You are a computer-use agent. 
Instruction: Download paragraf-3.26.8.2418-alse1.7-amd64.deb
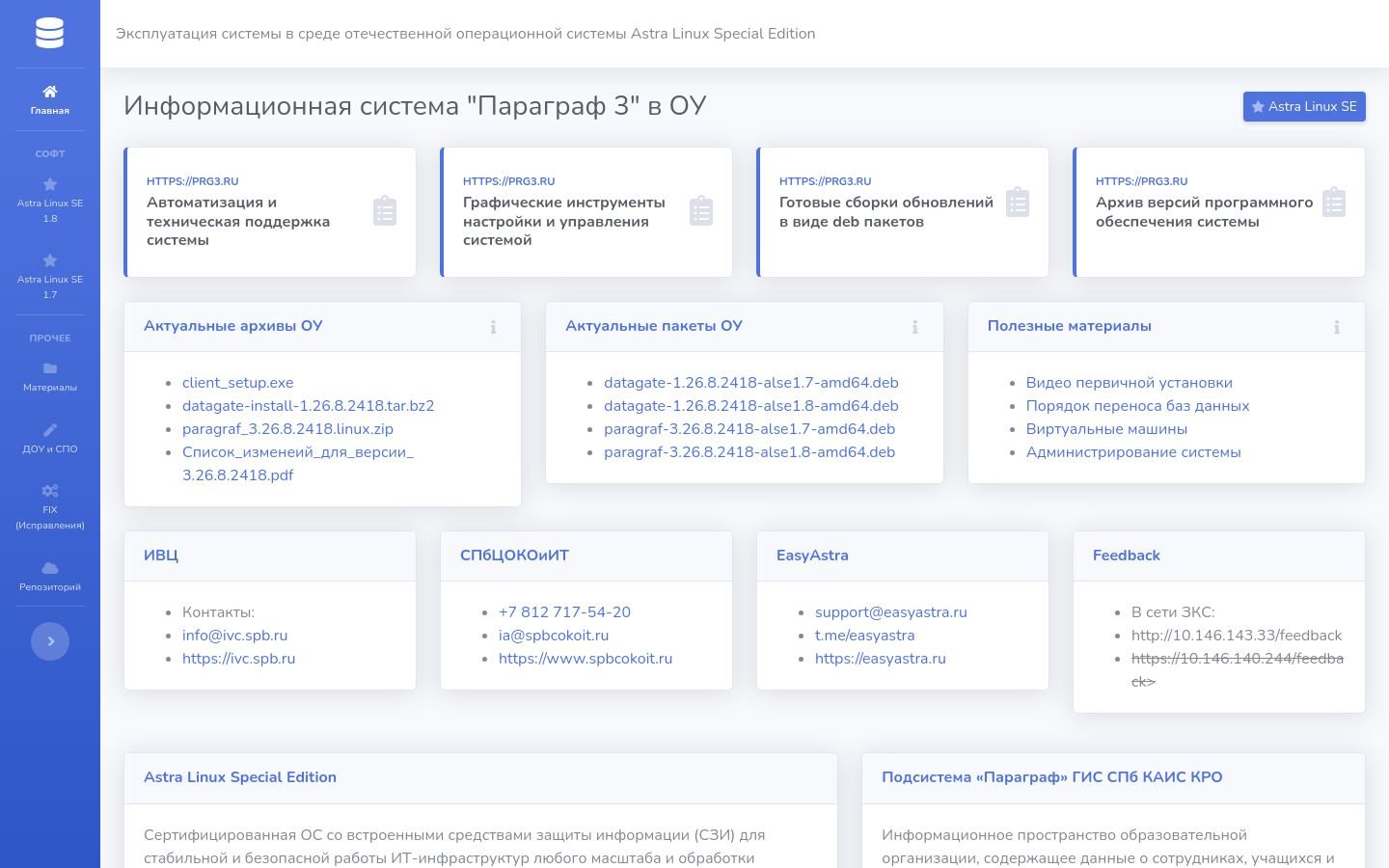[749, 429]
